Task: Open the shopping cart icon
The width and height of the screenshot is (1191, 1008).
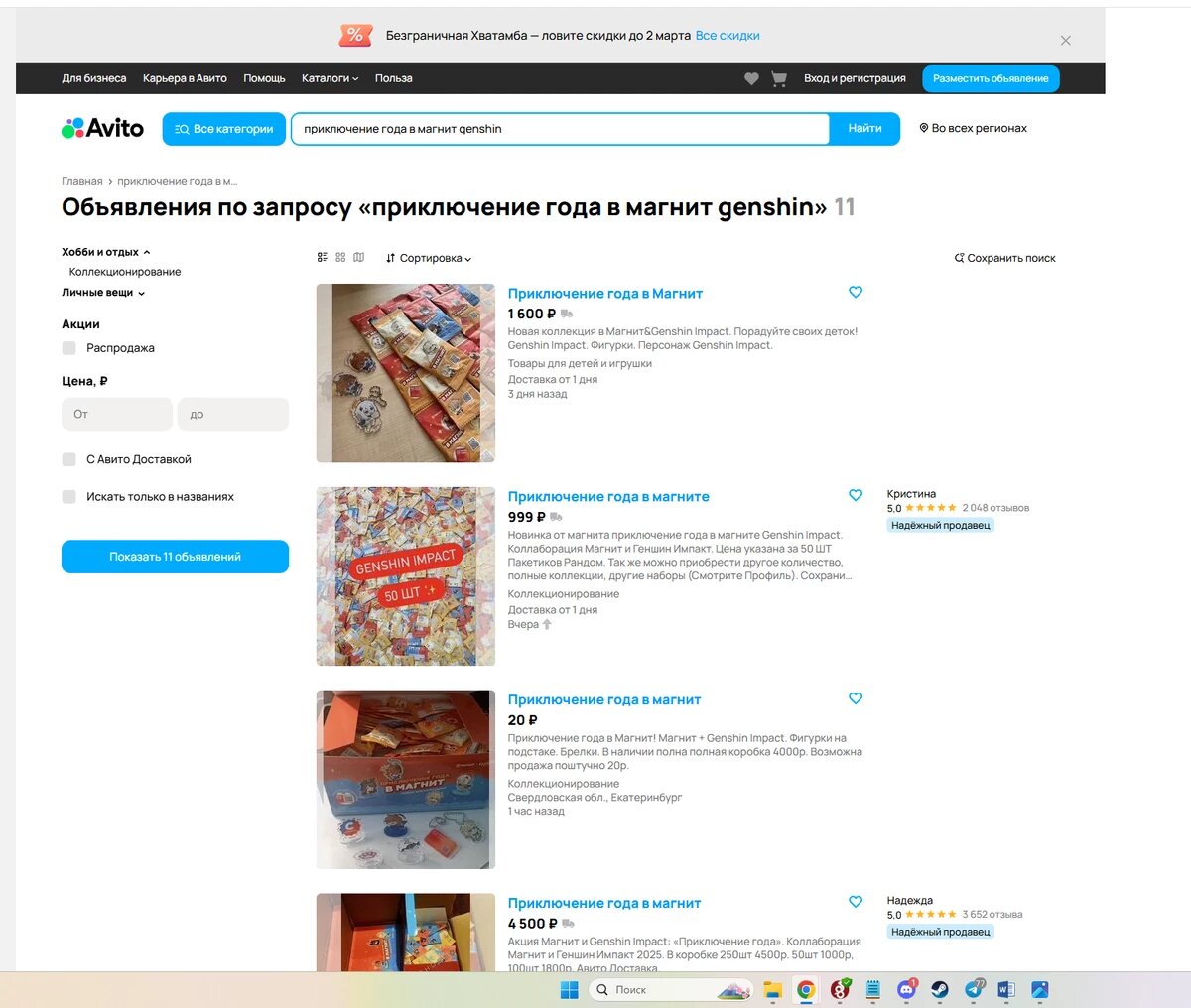Action: coord(779,78)
